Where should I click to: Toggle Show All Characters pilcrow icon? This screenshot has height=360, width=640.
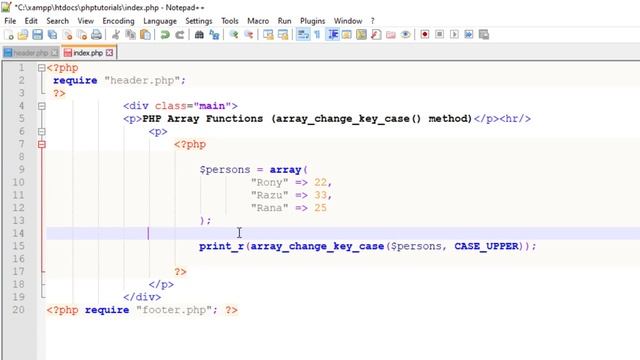[318, 35]
